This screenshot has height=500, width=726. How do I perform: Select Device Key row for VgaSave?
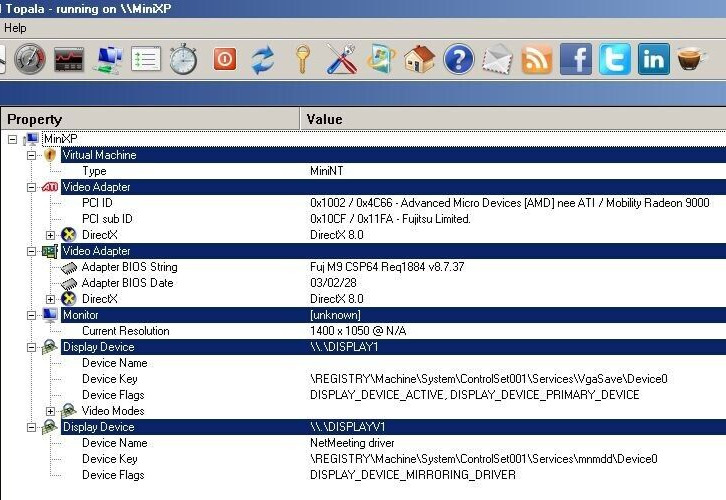(393, 379)
